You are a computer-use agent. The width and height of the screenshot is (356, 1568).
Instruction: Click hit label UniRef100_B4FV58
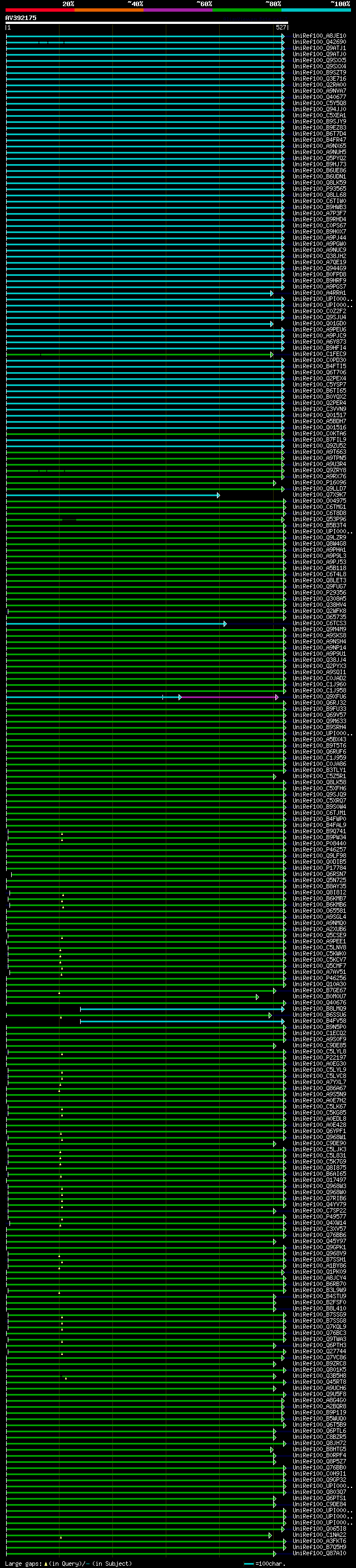(x=319, y=1021)
